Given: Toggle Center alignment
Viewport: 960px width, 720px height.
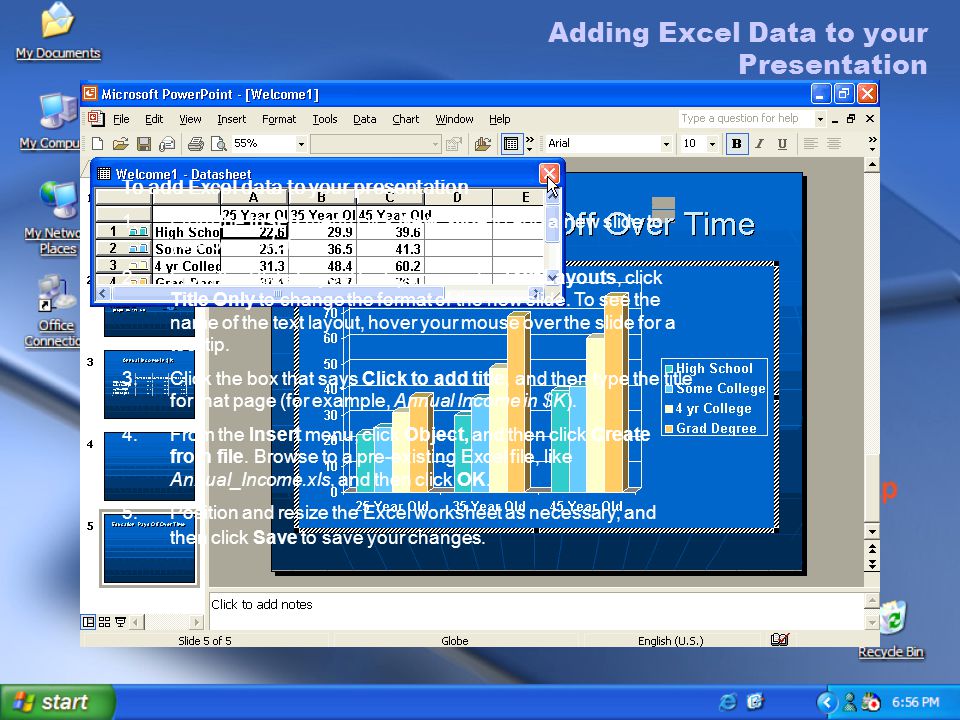Looking at the screenshot, I should tap(833, 144).
